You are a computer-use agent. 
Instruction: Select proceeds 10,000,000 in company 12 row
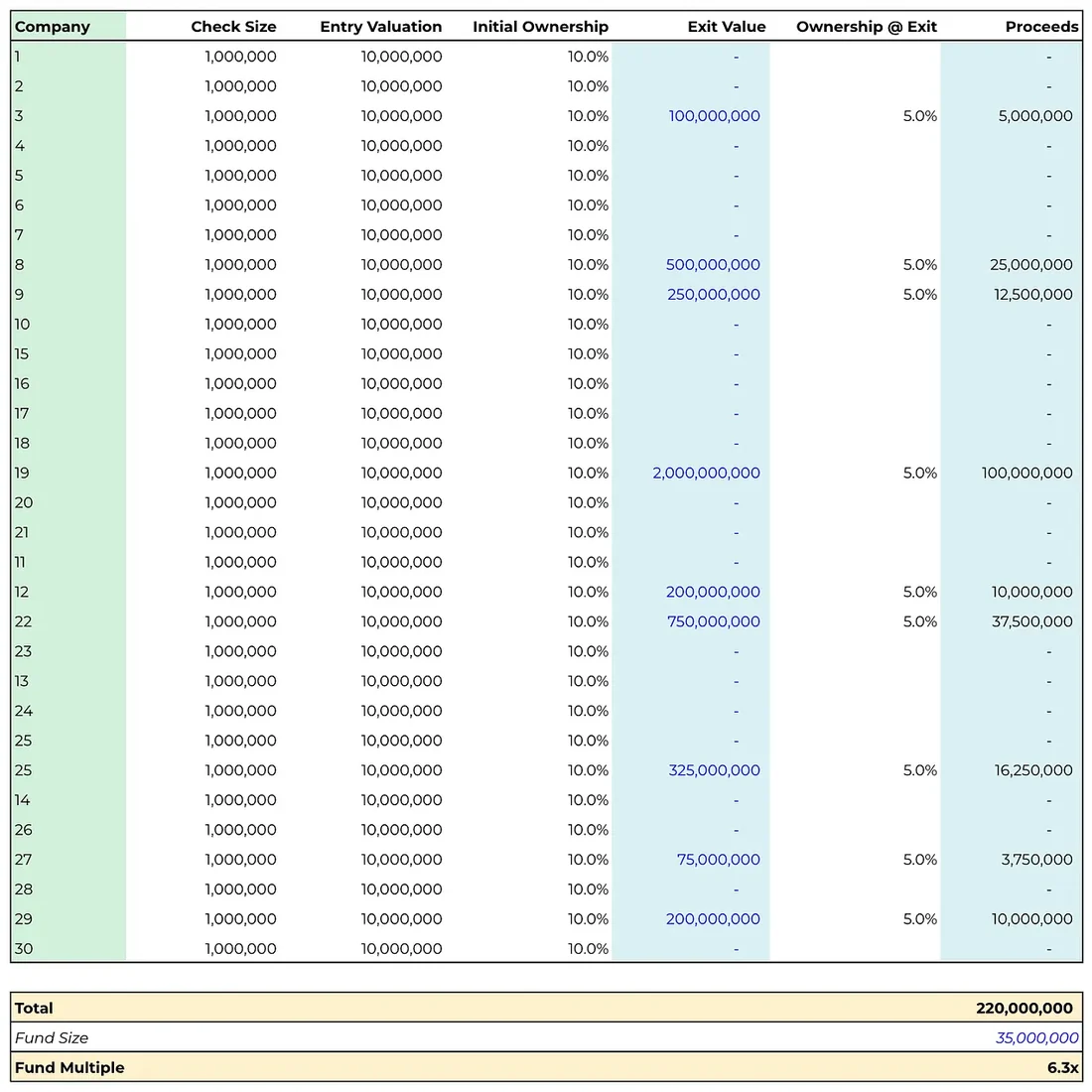1031,592
